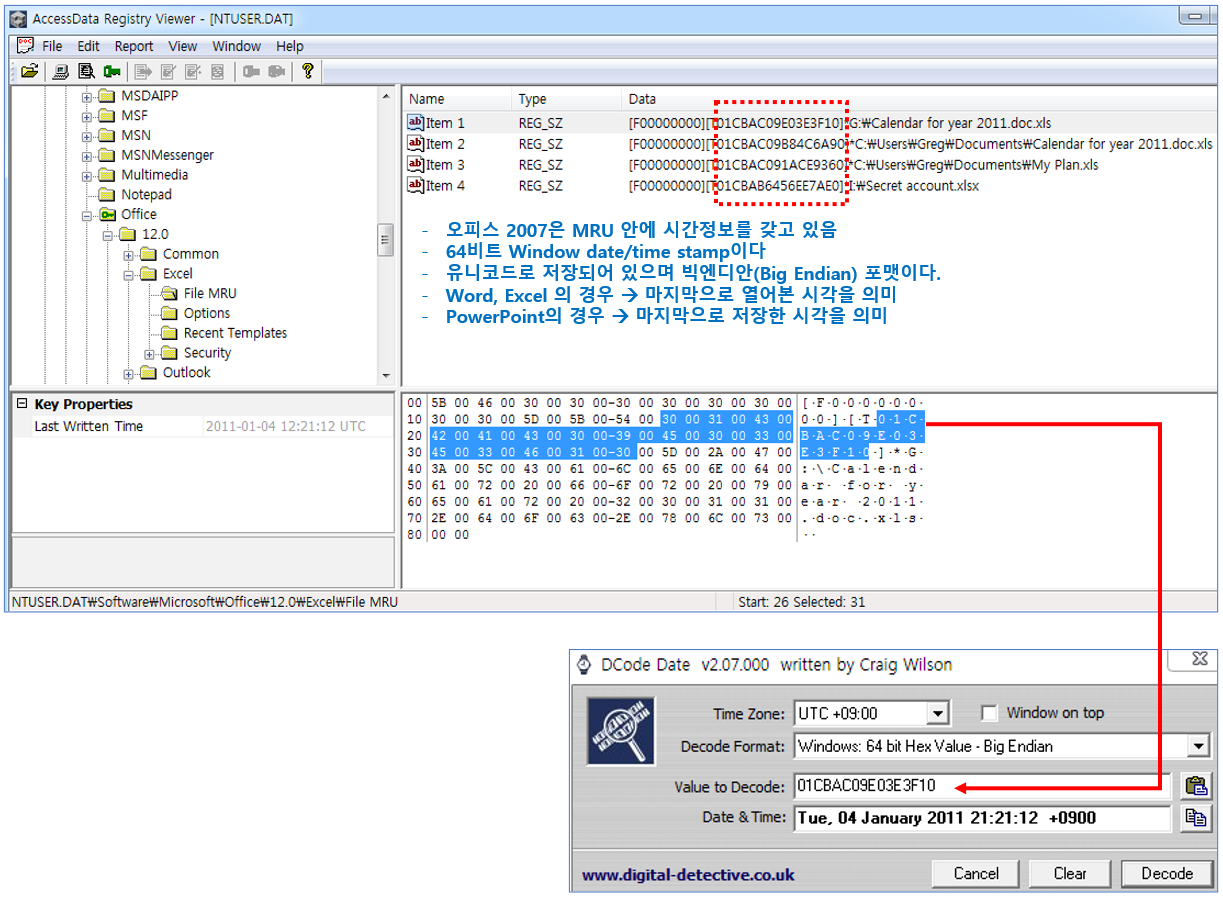The height and width of the screenshot is (898, 1223).
Task: Click the DCode magnifier logo image
Action: click(620, 731)
